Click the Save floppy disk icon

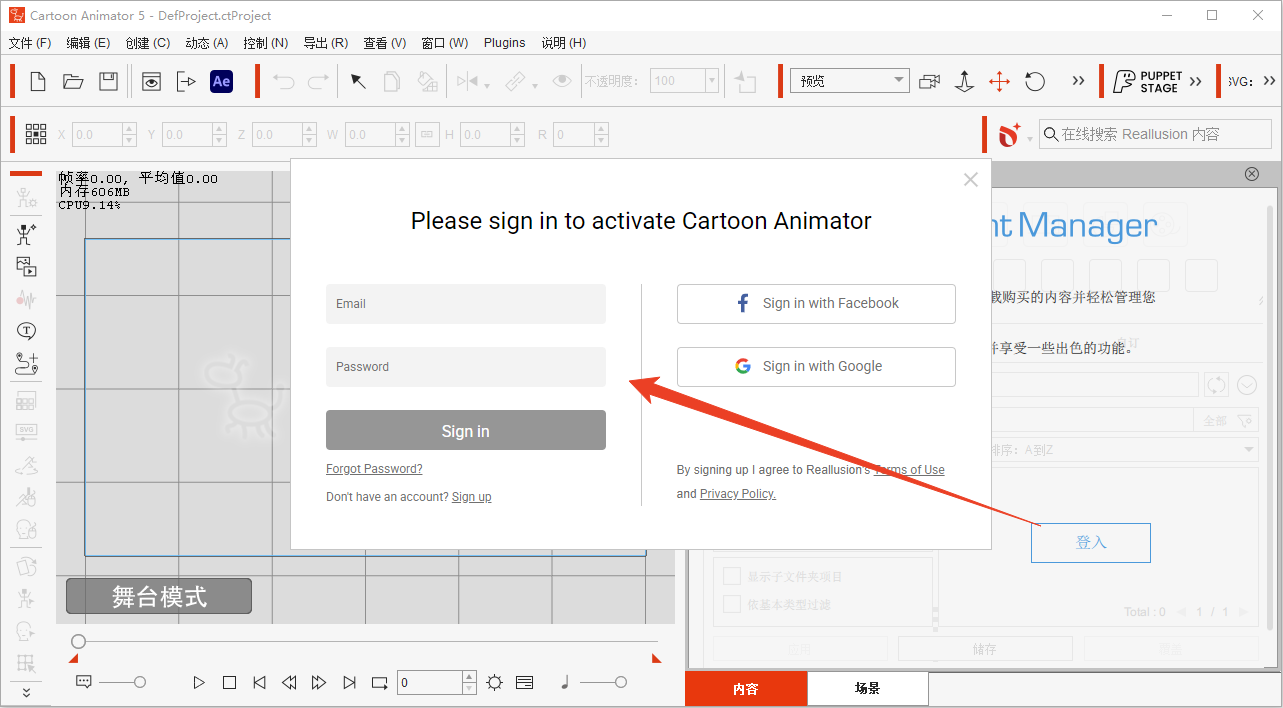108,82
